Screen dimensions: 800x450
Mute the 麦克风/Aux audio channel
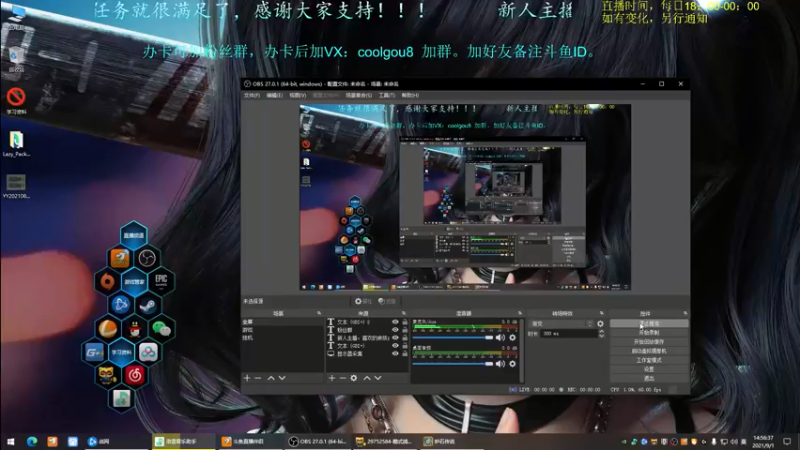tap(501, 337)
